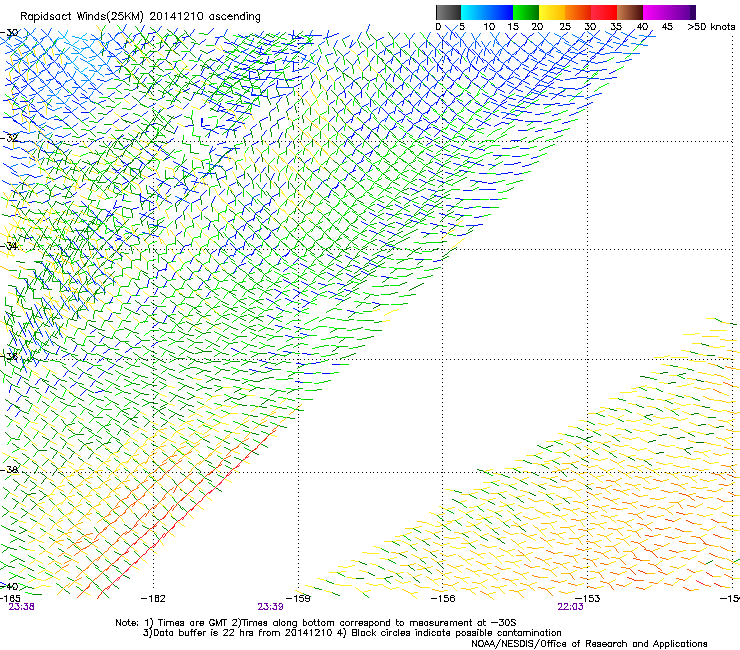Click the longitude label '-159'
740x650 pixels.
(298, 599)
